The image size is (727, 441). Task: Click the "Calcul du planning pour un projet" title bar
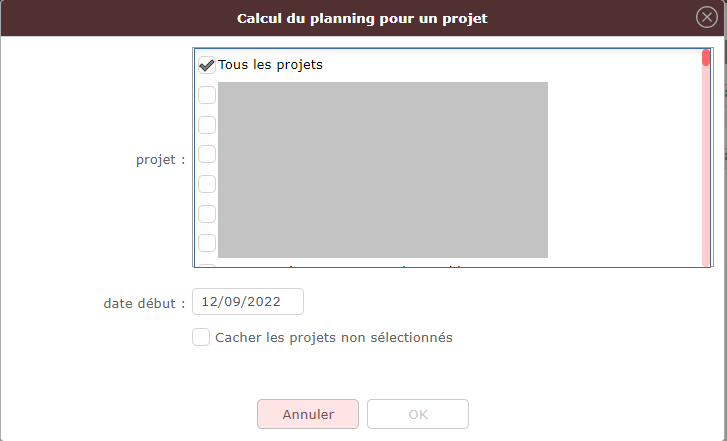[362, 18]
